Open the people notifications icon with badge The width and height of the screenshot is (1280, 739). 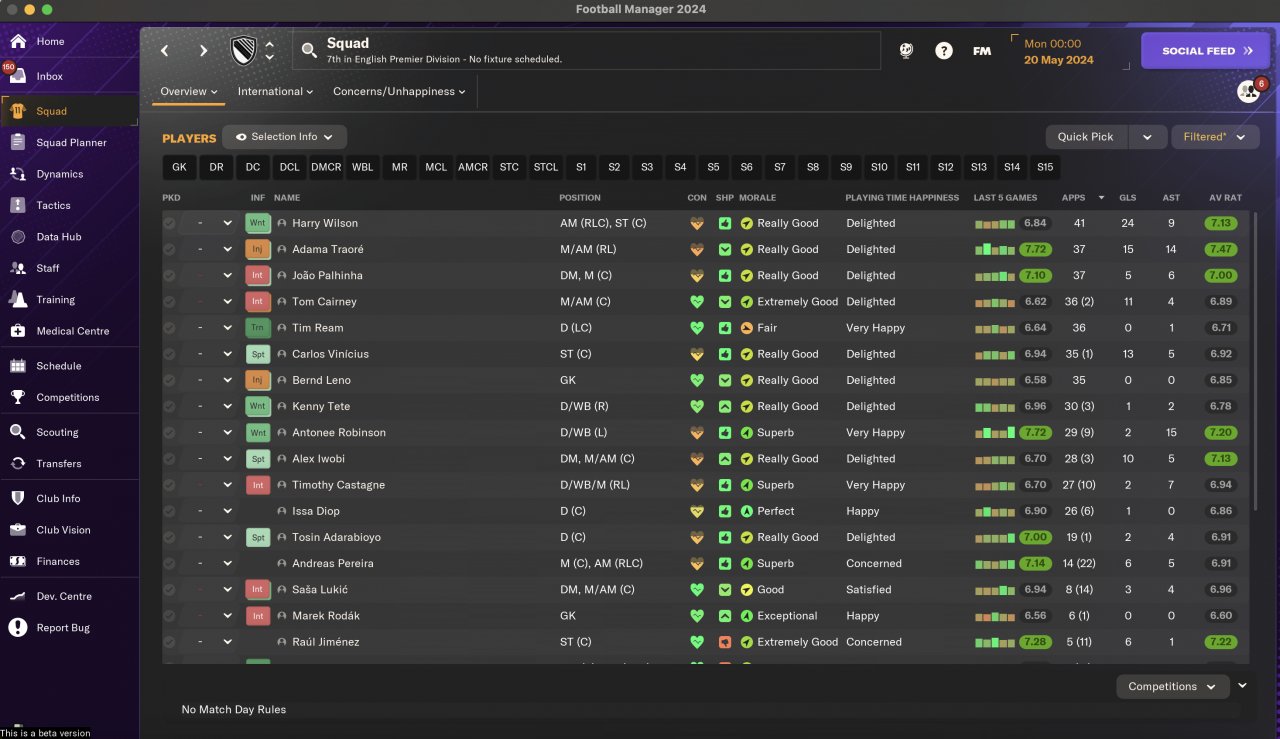pyautogui.click(x=1249, y=91)
